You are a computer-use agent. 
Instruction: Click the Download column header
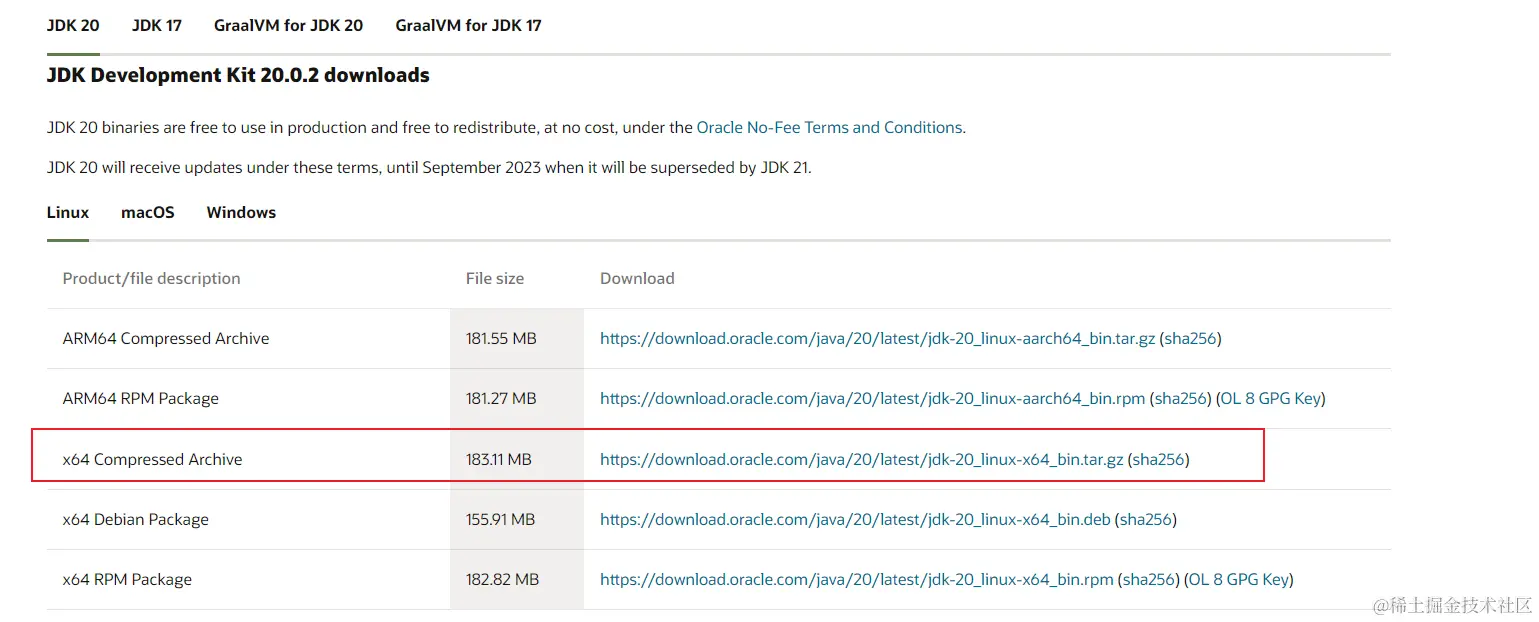(x=637, y=278)
